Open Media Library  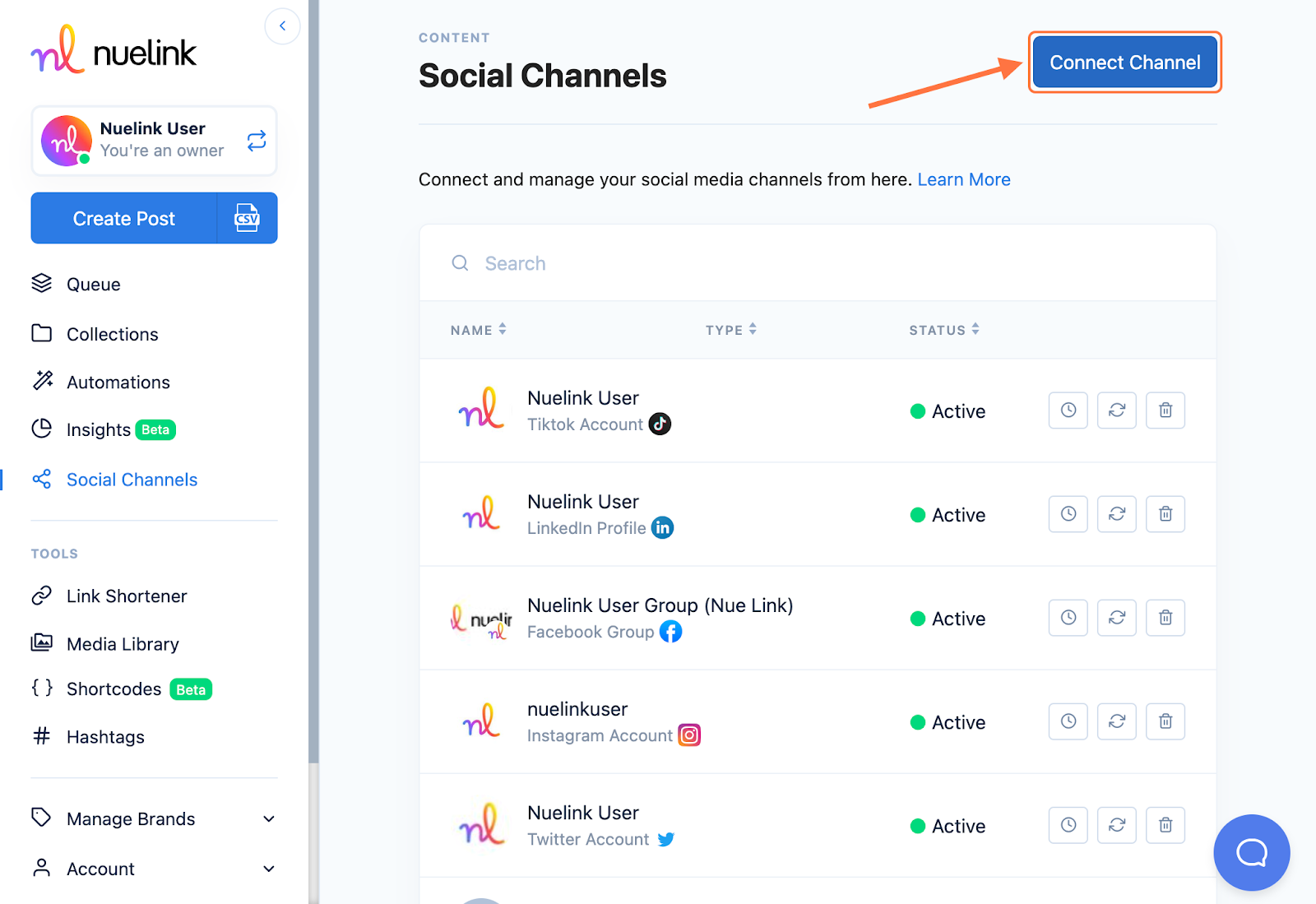coord(105,643)
